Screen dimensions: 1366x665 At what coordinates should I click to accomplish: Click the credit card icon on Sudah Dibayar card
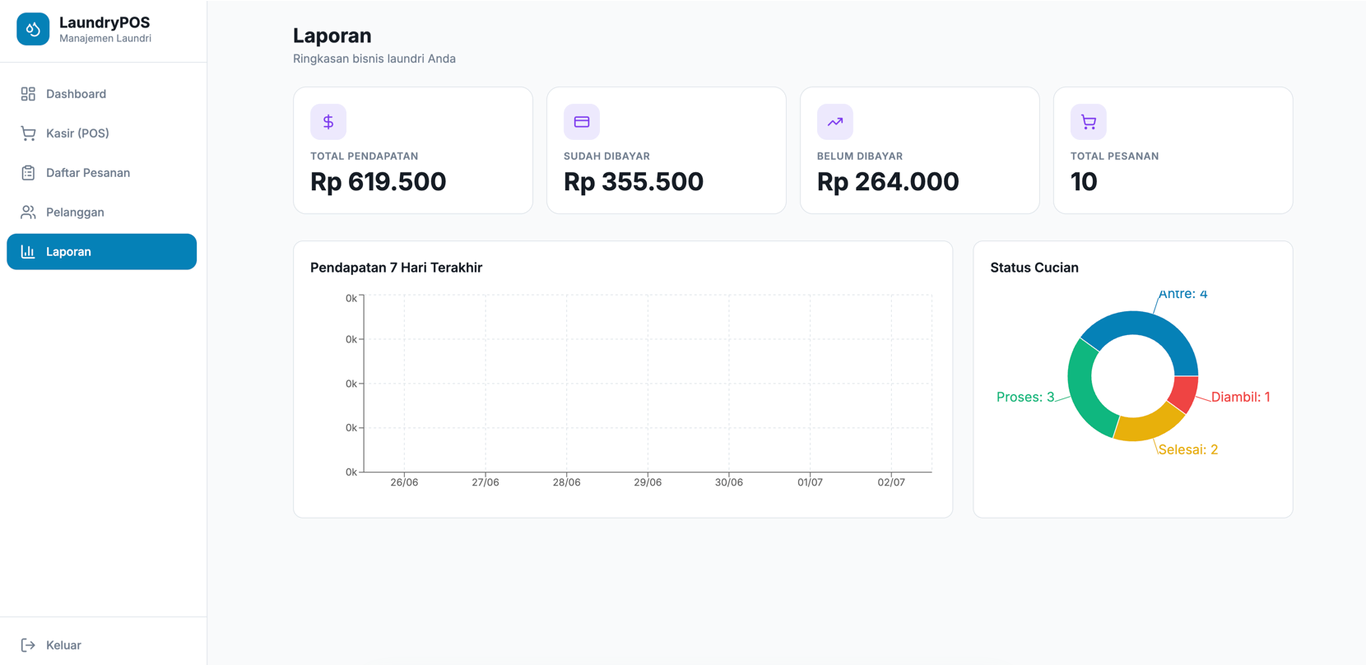click(582, 122)
